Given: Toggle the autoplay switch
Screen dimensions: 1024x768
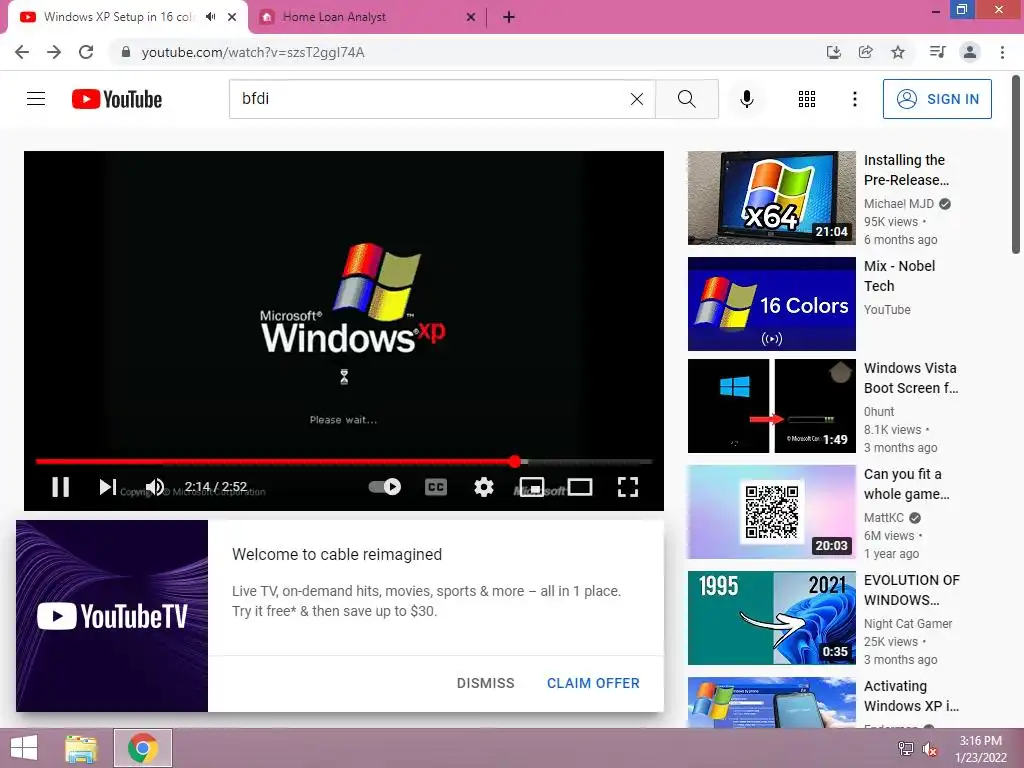Looking at the screenshot, I should (385, 487).
